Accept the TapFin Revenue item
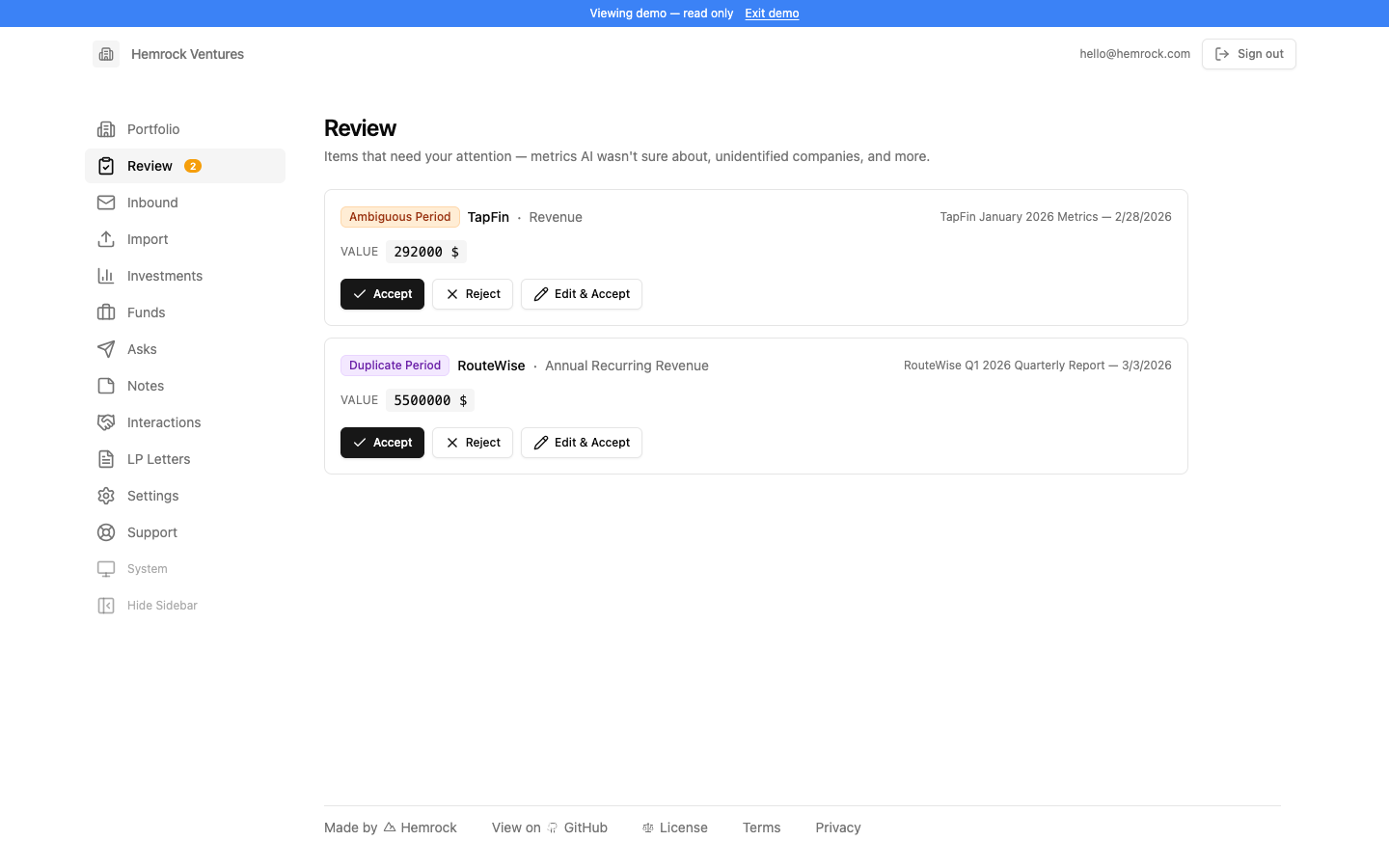1389x868 pixels. pyautogui.click(x=382, y=294)
